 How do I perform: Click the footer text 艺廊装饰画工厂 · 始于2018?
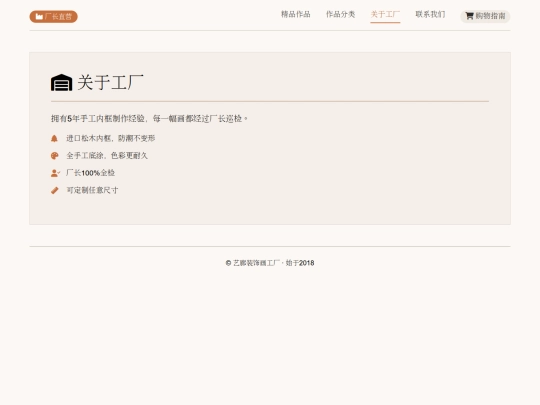click(270, 263)
